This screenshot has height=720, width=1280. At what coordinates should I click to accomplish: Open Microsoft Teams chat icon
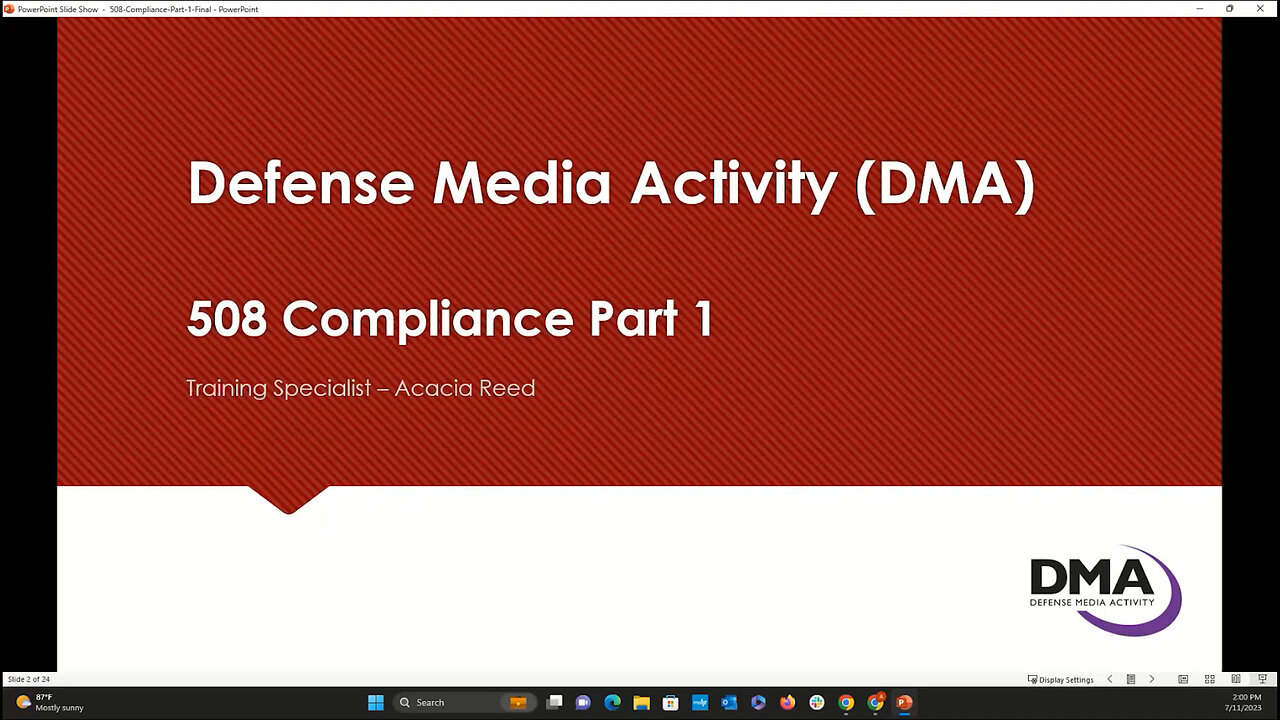click(x=583, y=702)
